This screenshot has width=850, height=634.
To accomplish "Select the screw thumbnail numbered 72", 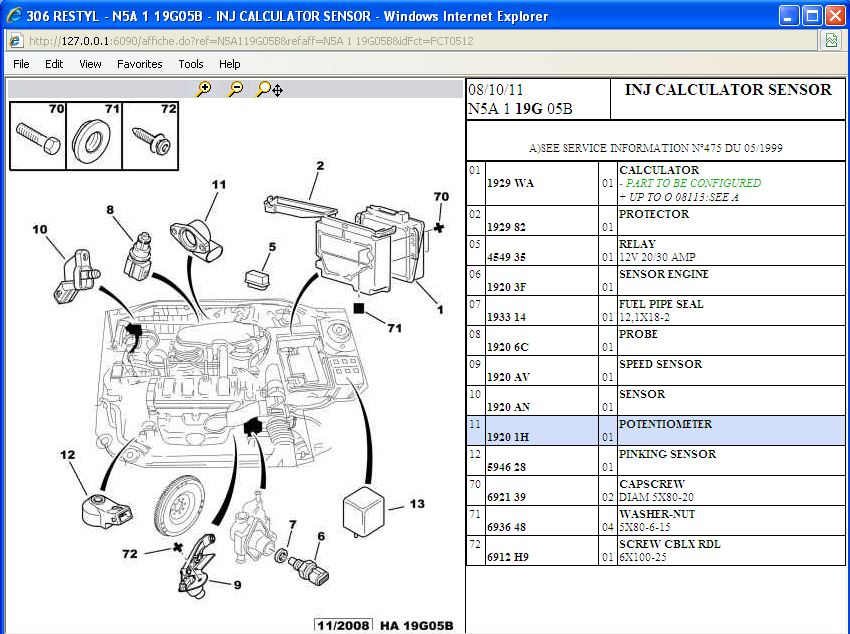I will [x=151, y=136].
